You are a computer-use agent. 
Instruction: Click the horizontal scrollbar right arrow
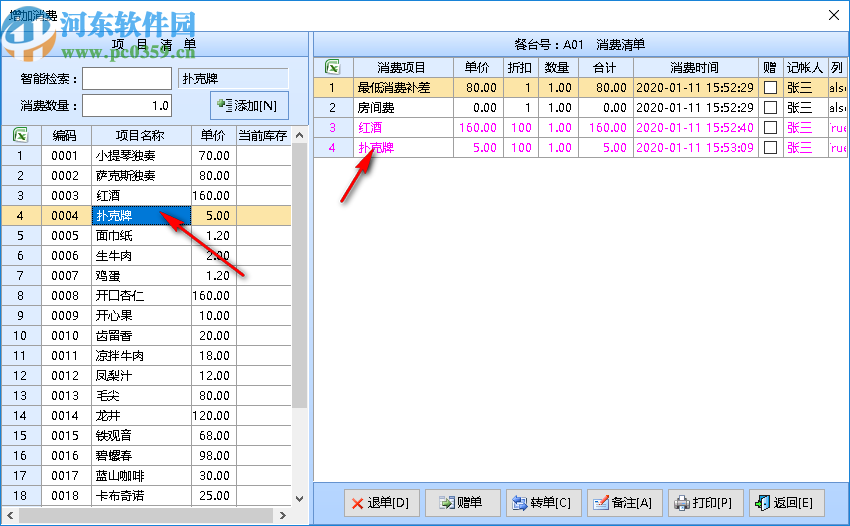pyautogui.click(x=282, y=515)
